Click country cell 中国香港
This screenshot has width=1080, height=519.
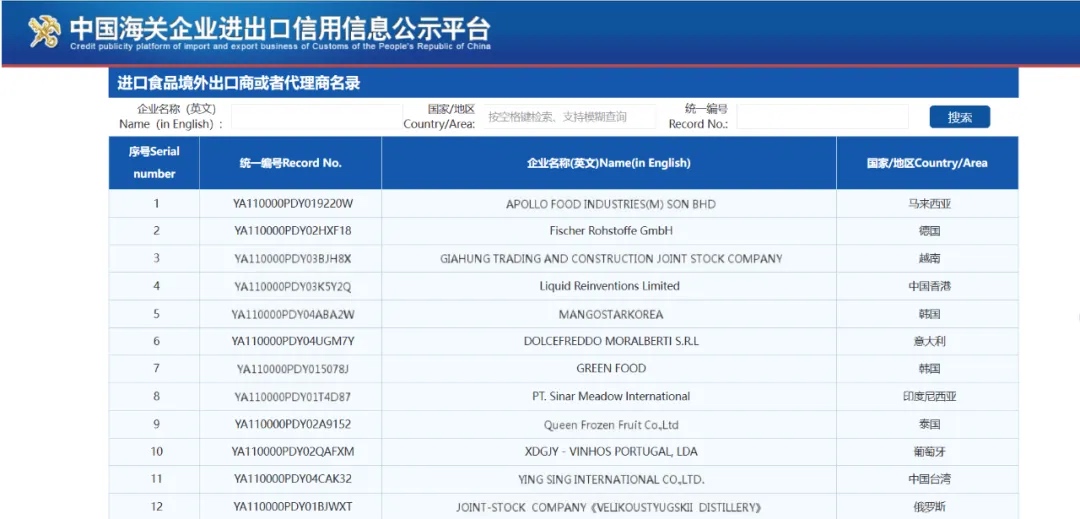[x=929, y=286]
